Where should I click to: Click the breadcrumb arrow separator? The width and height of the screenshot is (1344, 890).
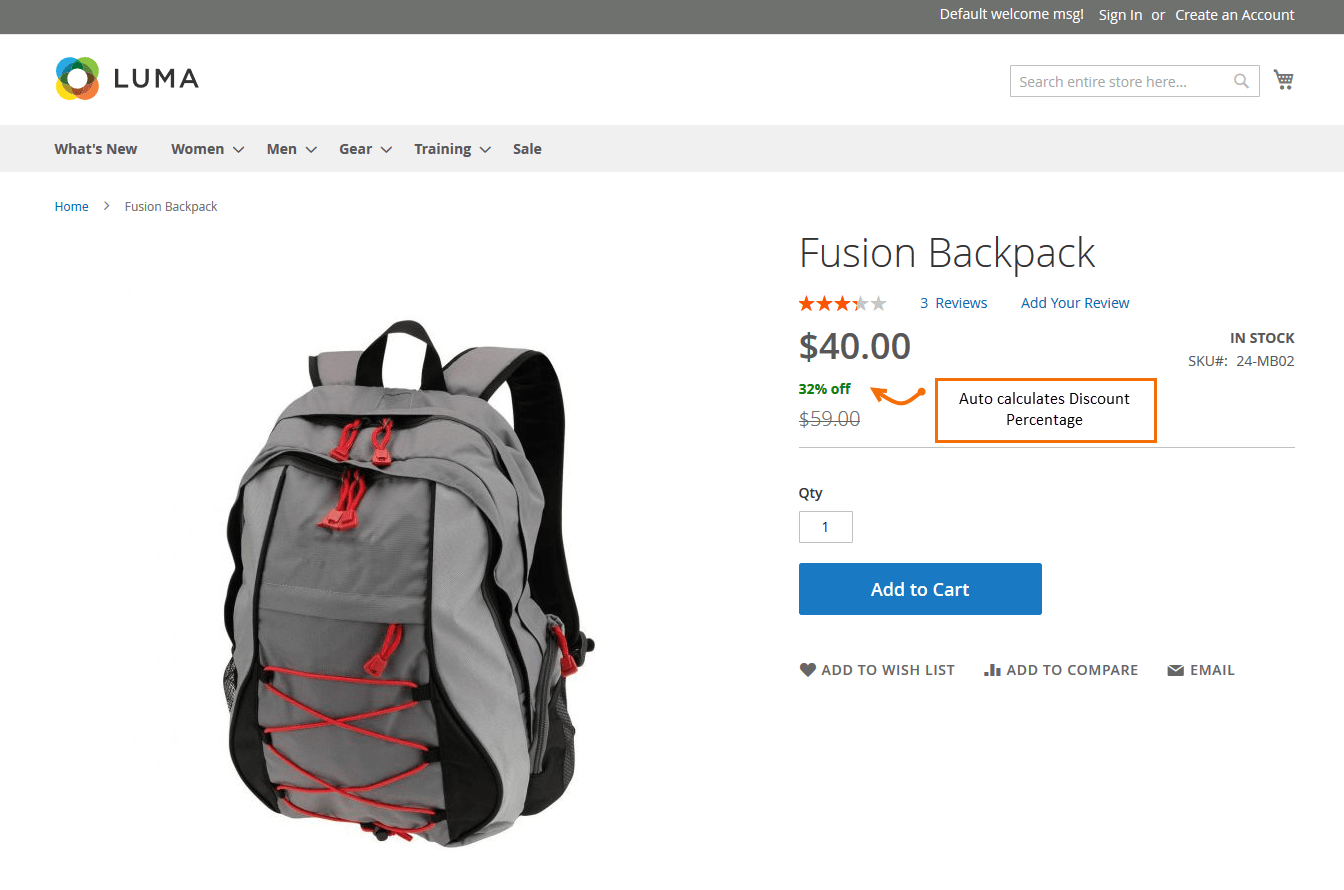(107, 206)
